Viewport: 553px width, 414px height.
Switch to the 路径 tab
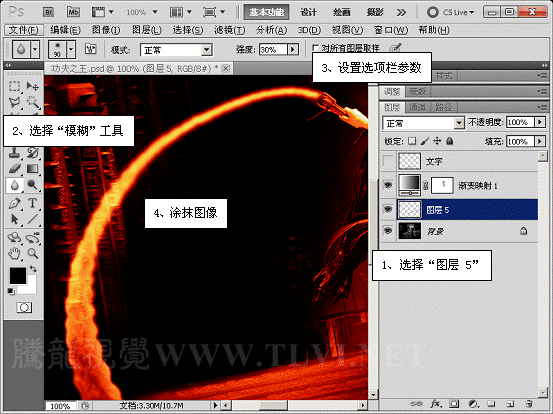(443, 107)
